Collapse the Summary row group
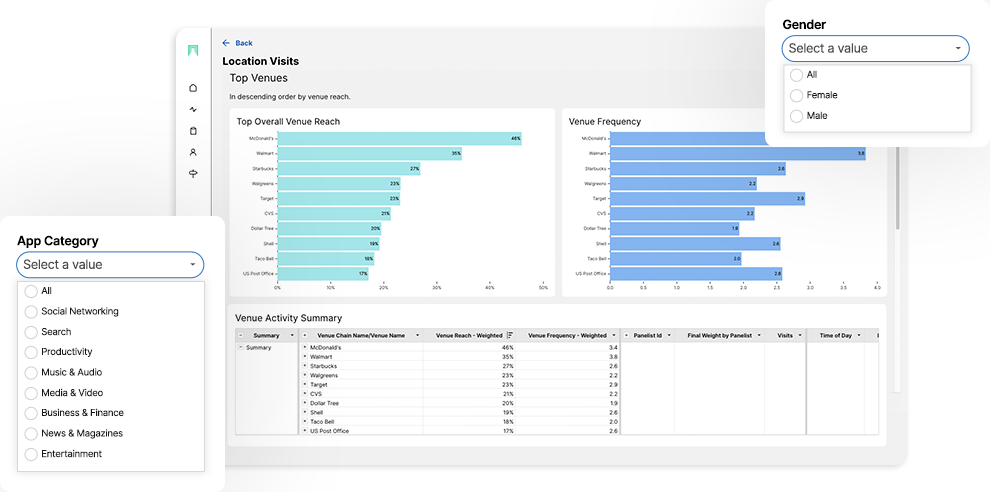 (x=241, y=347)
